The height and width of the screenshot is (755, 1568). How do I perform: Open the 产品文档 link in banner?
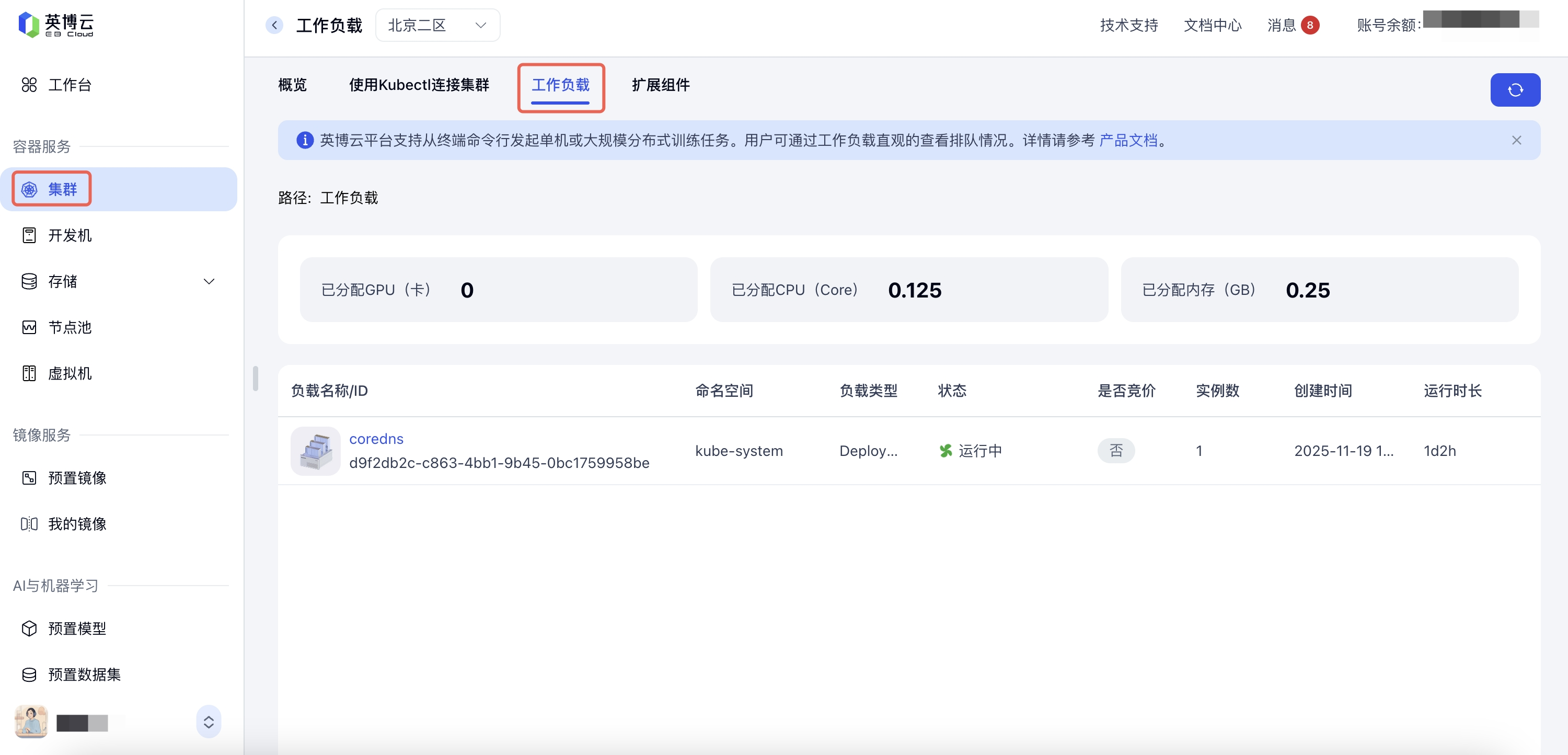click(1128, 141)
